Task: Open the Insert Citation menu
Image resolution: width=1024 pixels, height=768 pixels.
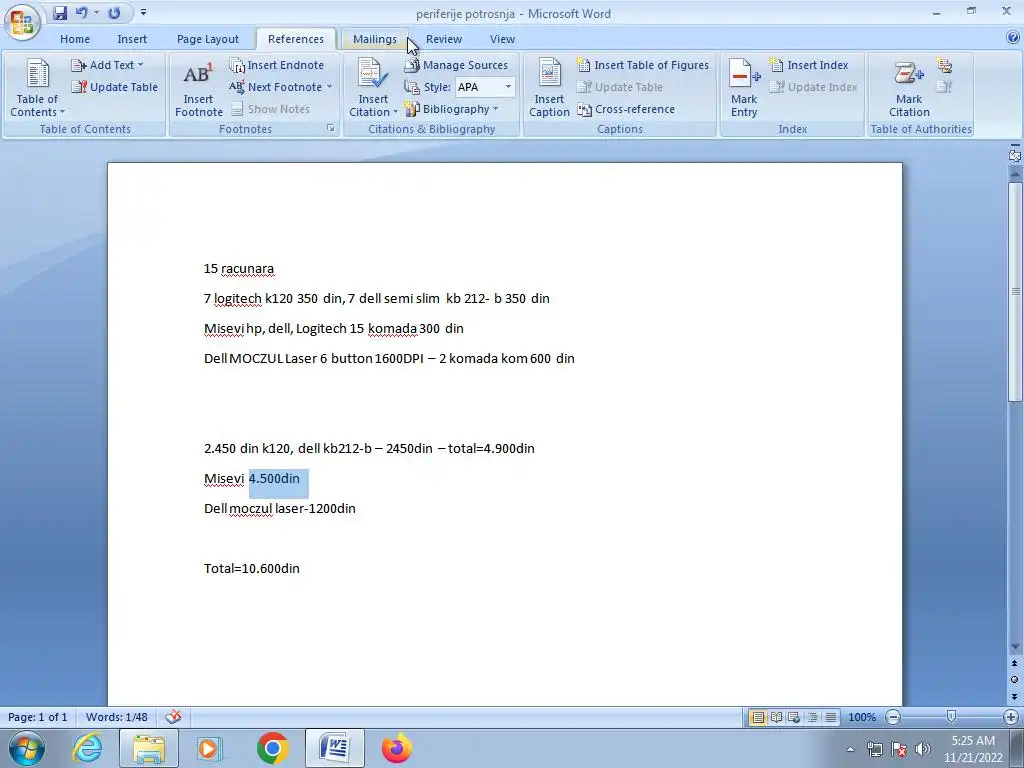Action: click(373, 88)
